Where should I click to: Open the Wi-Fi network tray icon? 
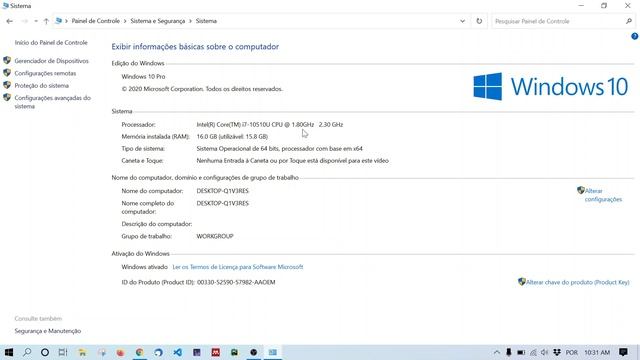[533, 352]
